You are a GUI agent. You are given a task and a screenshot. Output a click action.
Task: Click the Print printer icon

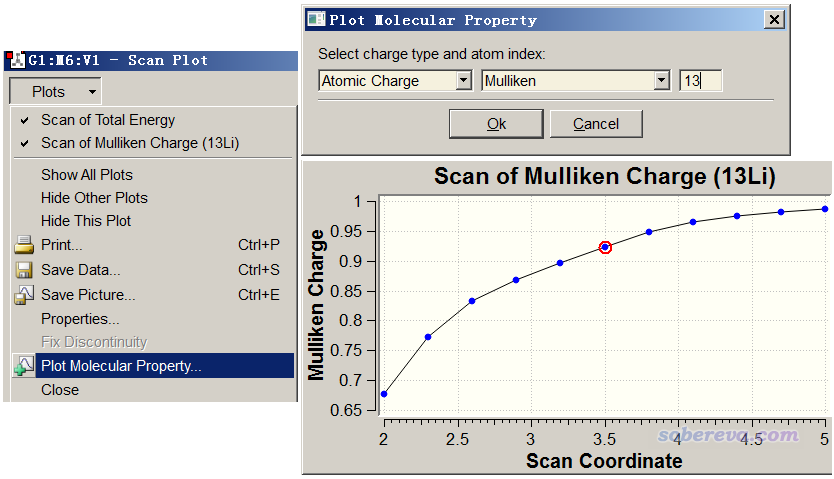coord(24,245)
